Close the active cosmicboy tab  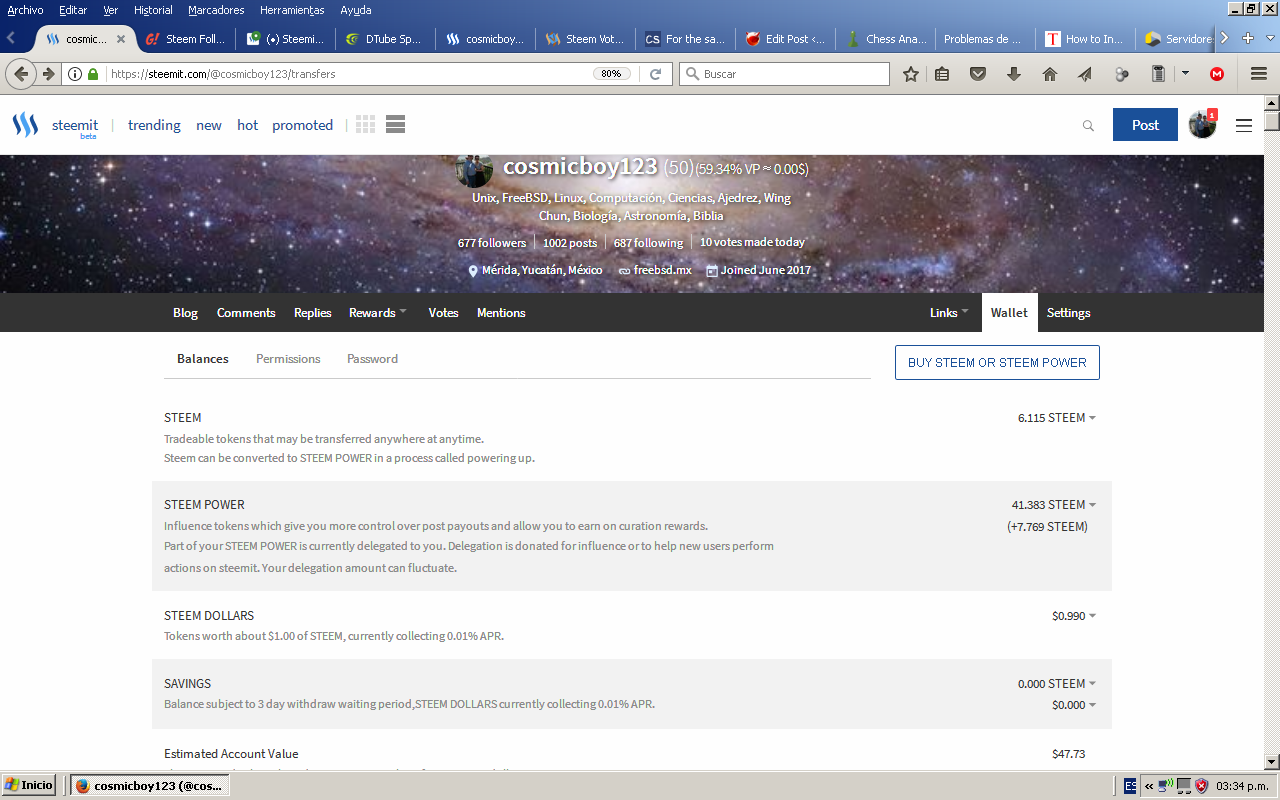[121, 39]
